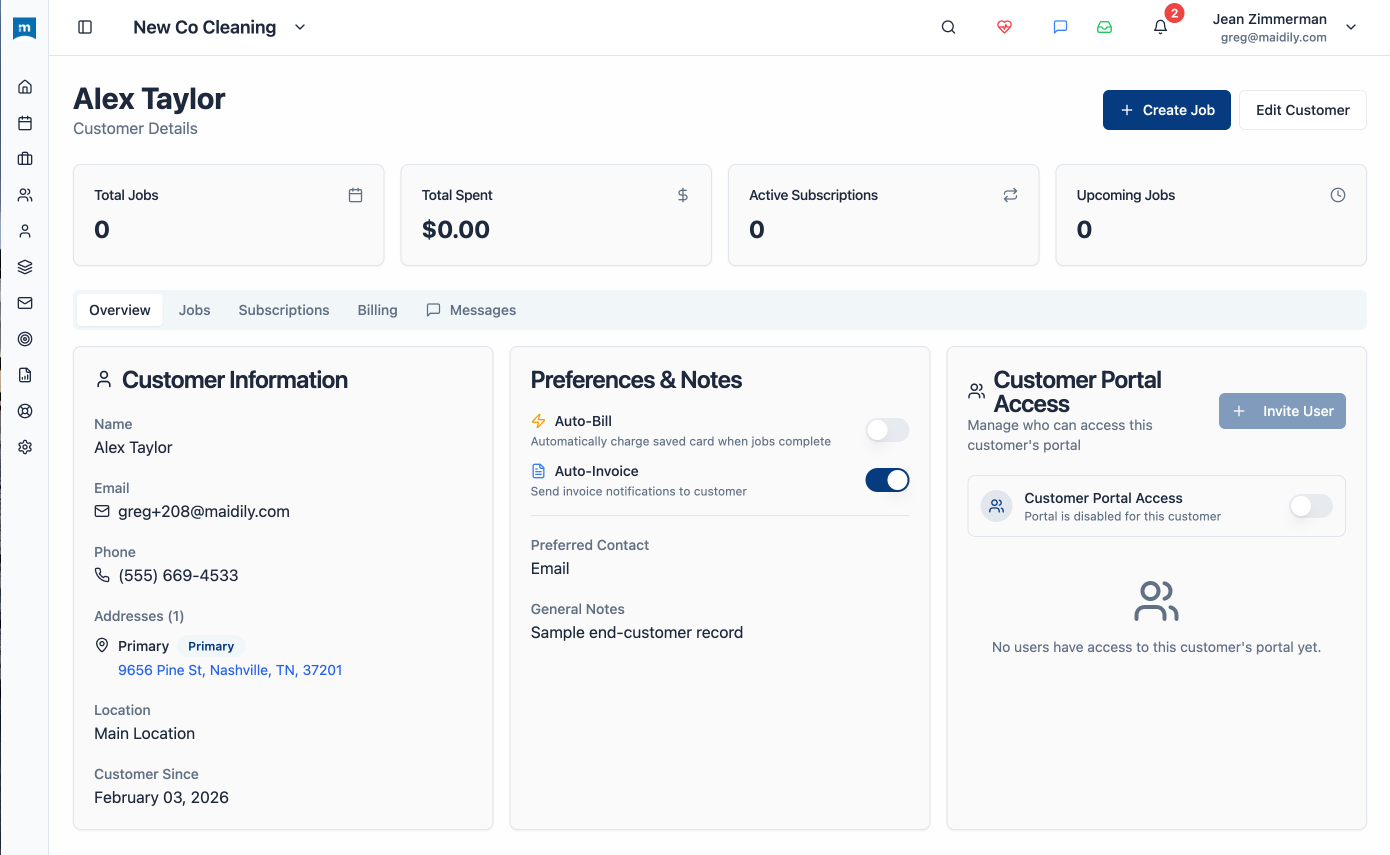Click the envelope Messaging icon in the sidebar
Viewport: 1390px width, 855px height.
[24, 302]
